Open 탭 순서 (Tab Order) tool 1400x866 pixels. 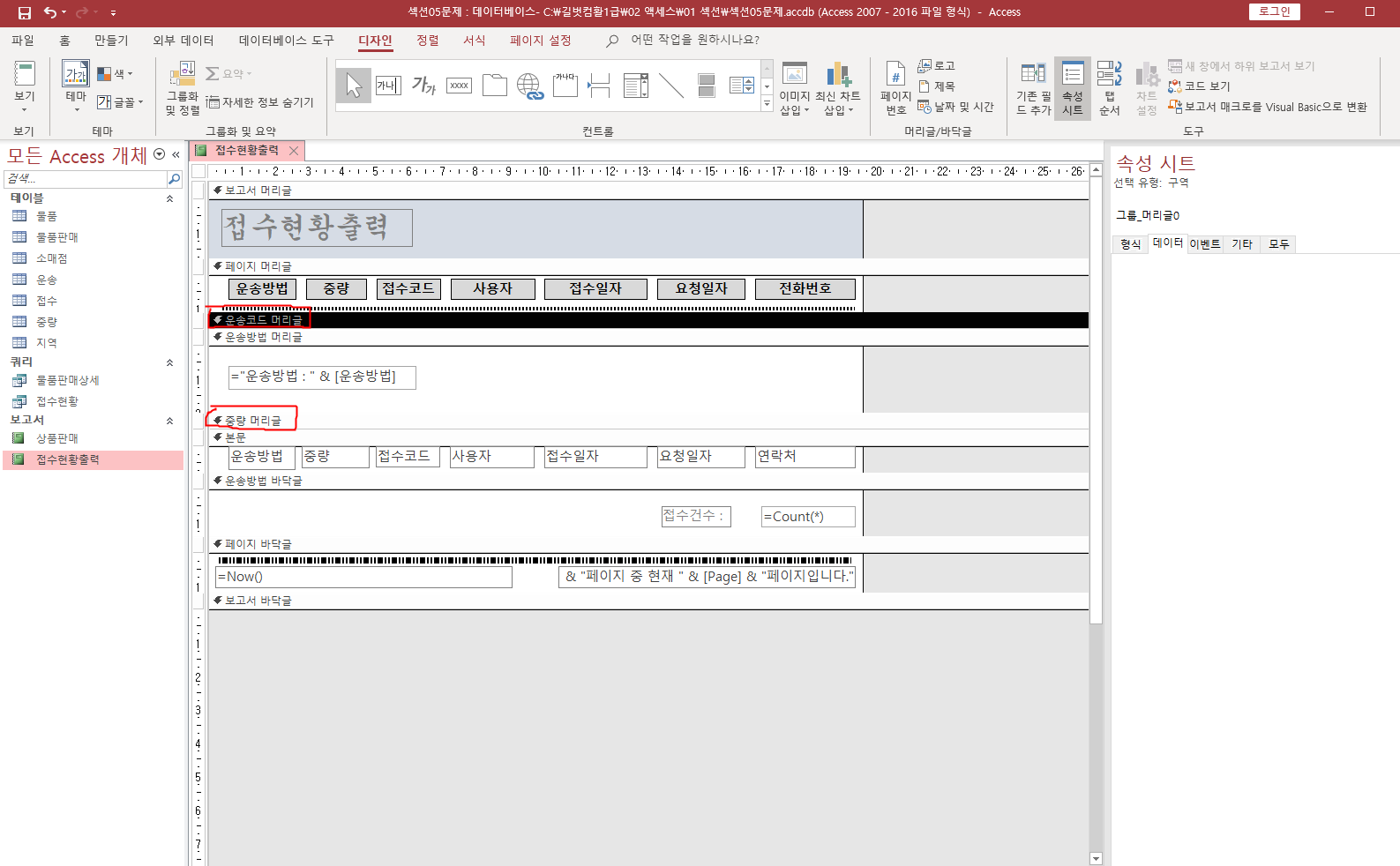[1109, 88]
